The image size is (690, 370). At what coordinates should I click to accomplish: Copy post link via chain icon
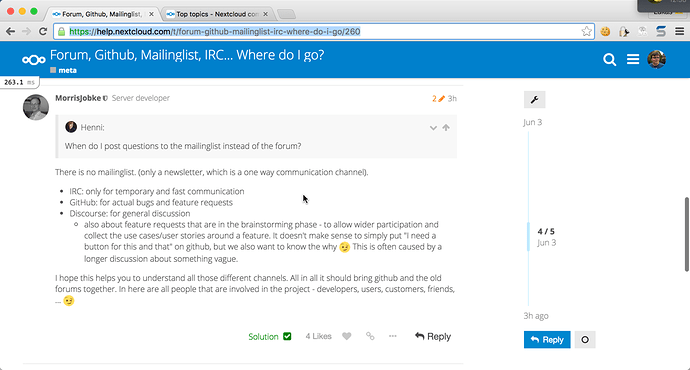coord(370,337)
